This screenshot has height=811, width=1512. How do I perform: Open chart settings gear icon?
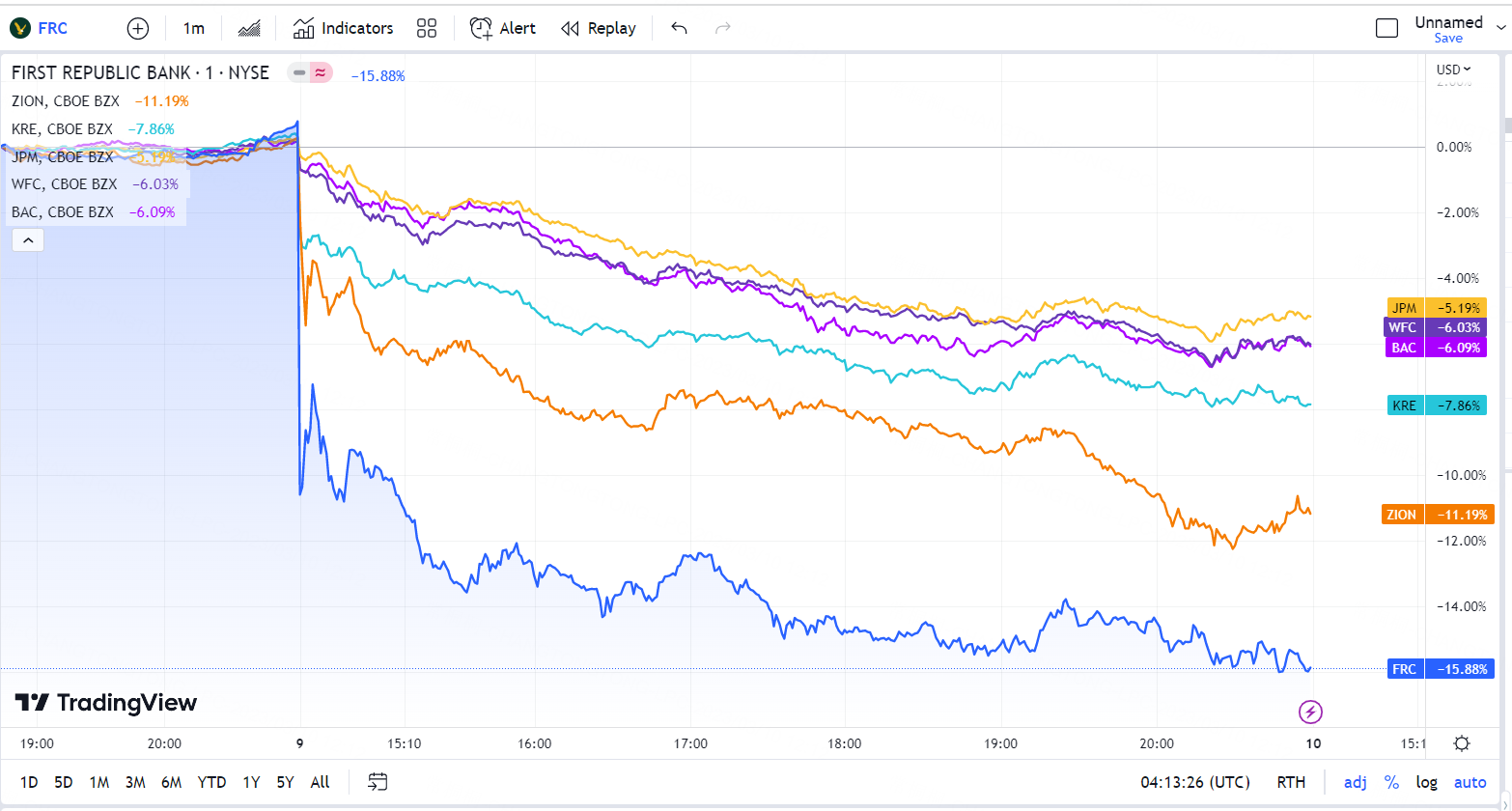[1462, 743]
